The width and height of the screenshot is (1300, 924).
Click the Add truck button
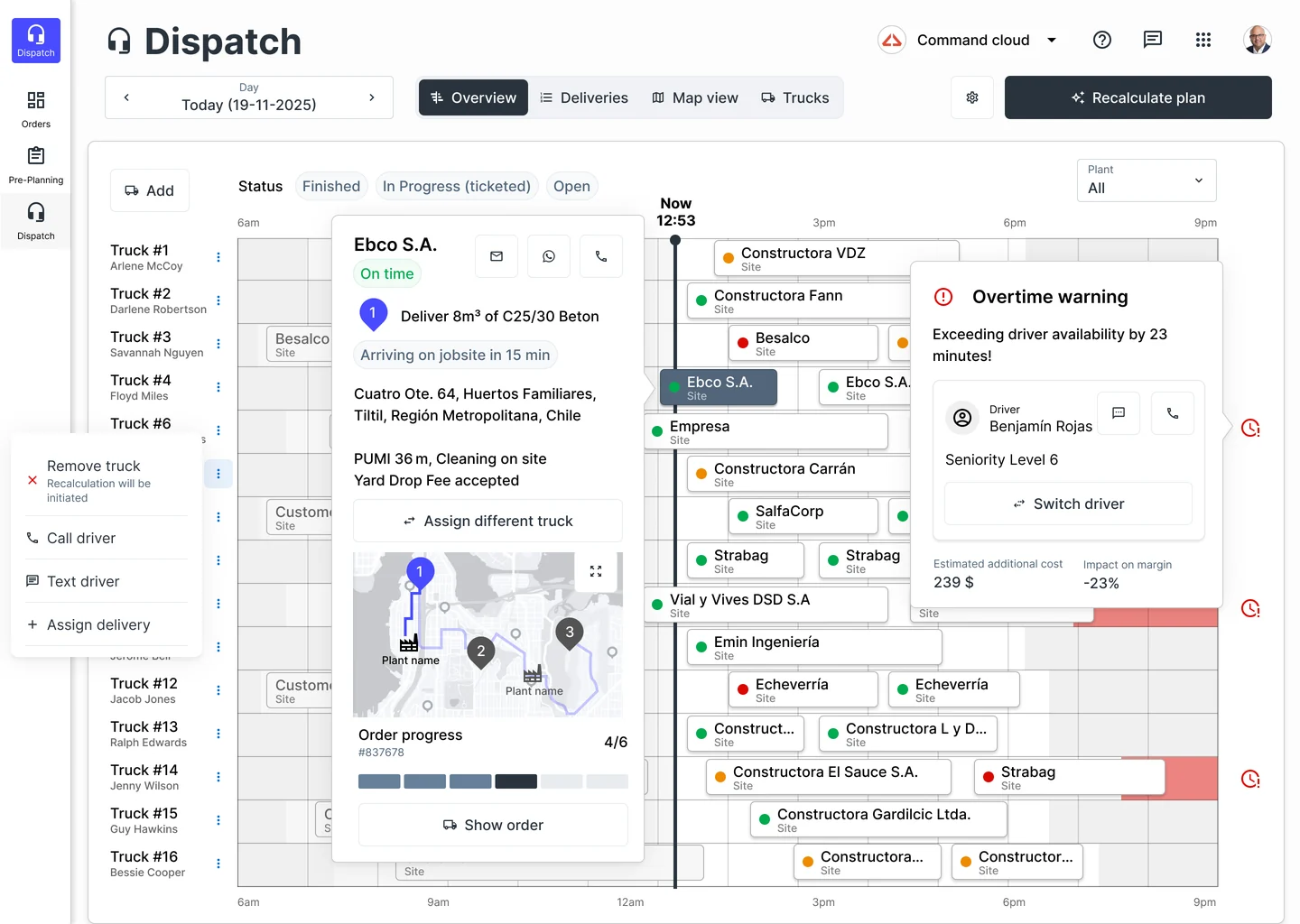coord(150,190)
